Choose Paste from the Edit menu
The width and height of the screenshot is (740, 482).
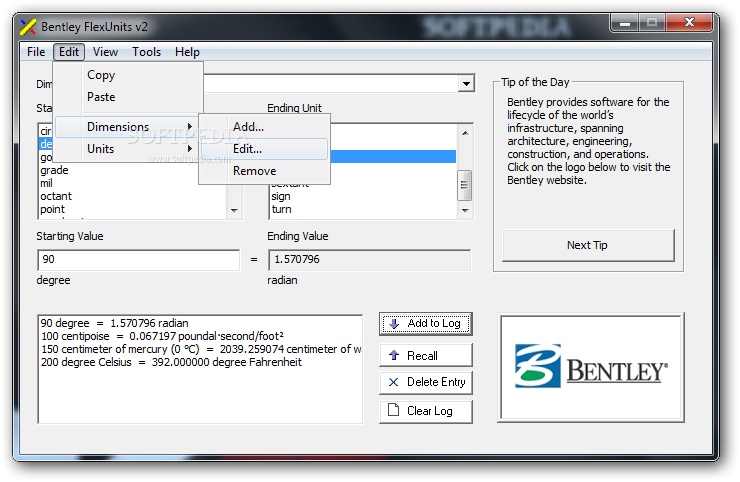128,97
